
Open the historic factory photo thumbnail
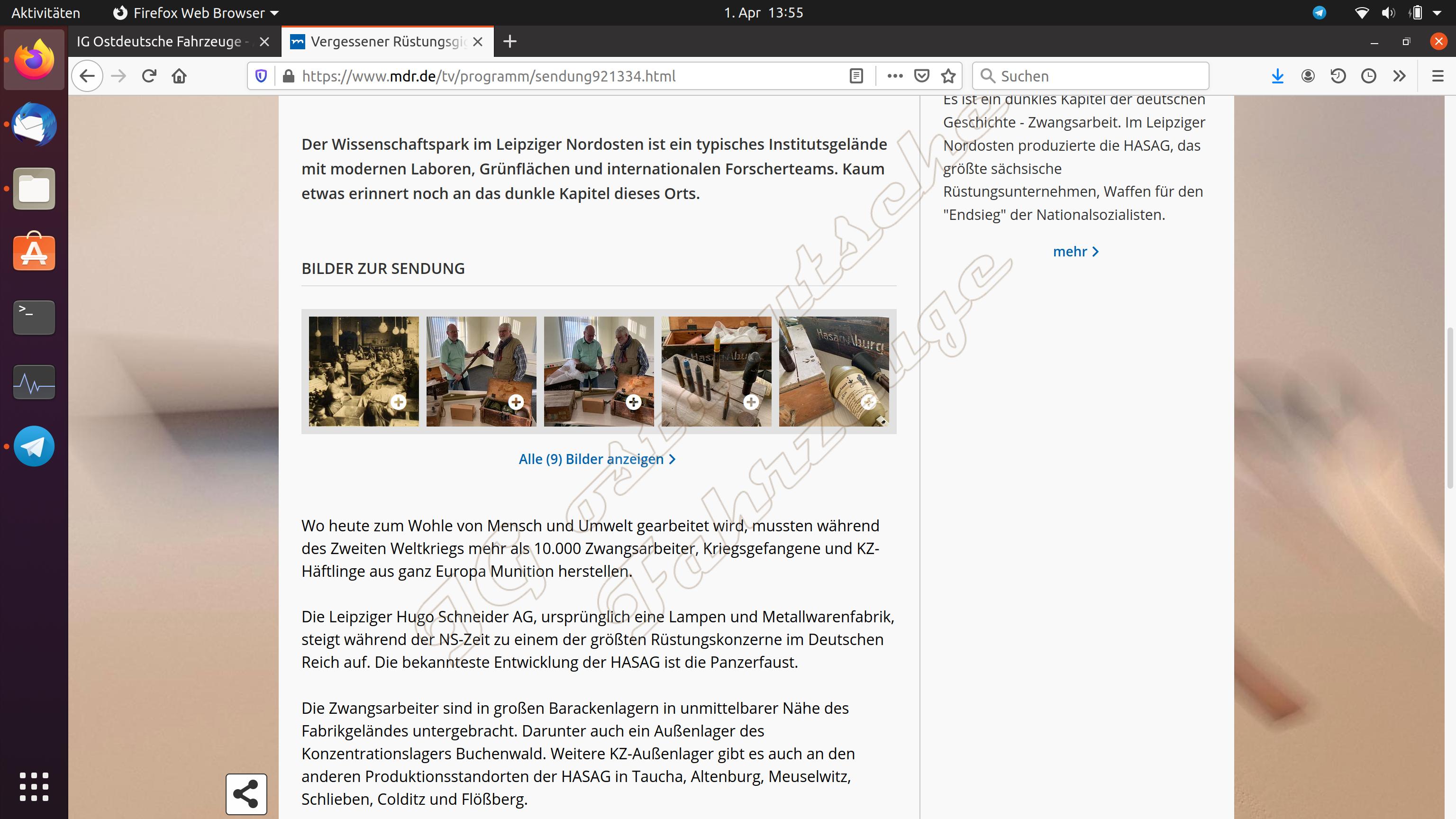point(364,372)
